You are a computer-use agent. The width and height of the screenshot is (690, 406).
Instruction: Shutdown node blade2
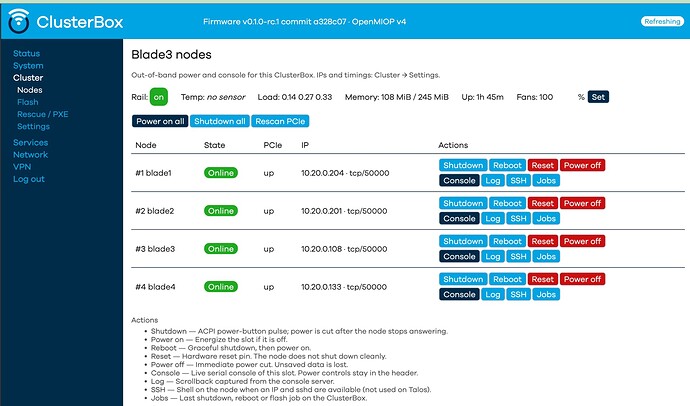tap(463, 203)
